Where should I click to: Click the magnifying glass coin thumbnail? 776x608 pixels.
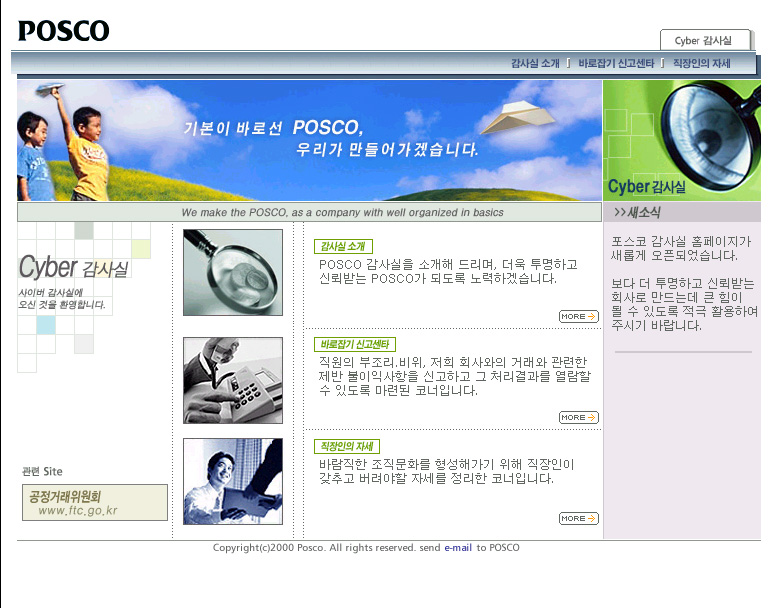click(x=233, y=272)
